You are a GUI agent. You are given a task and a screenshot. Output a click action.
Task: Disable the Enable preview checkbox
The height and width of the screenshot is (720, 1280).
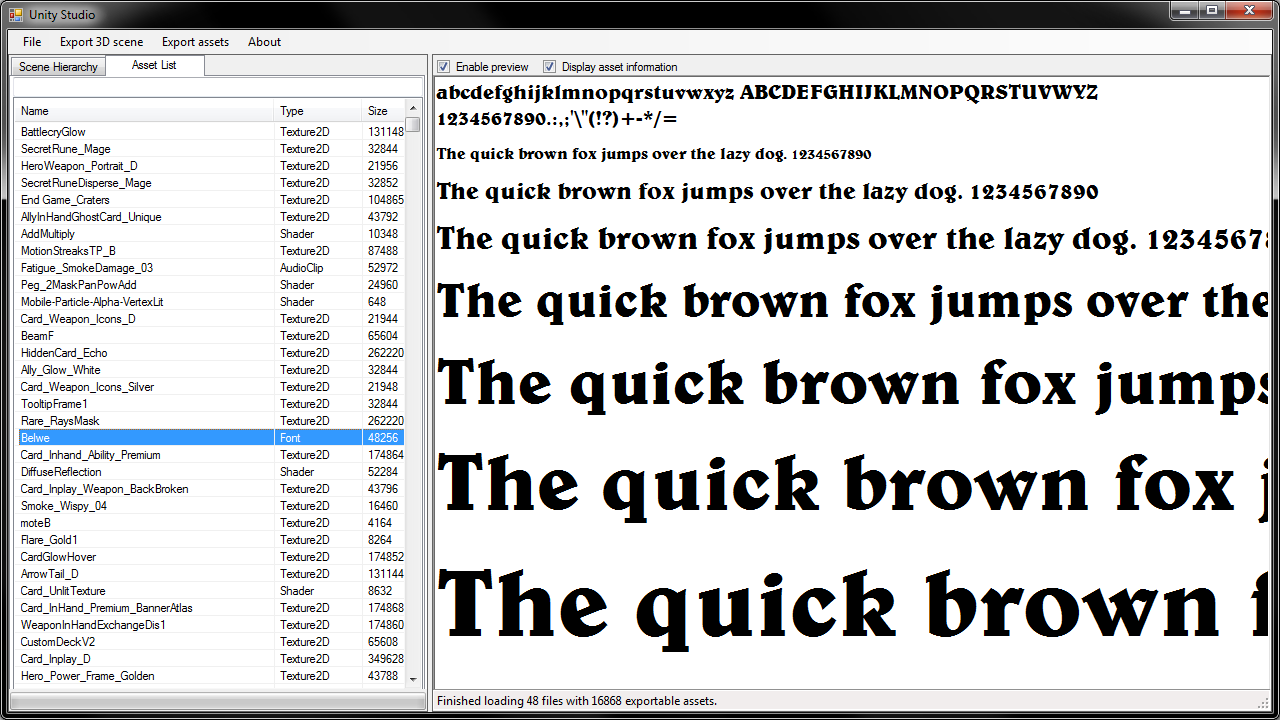[444, 66]
